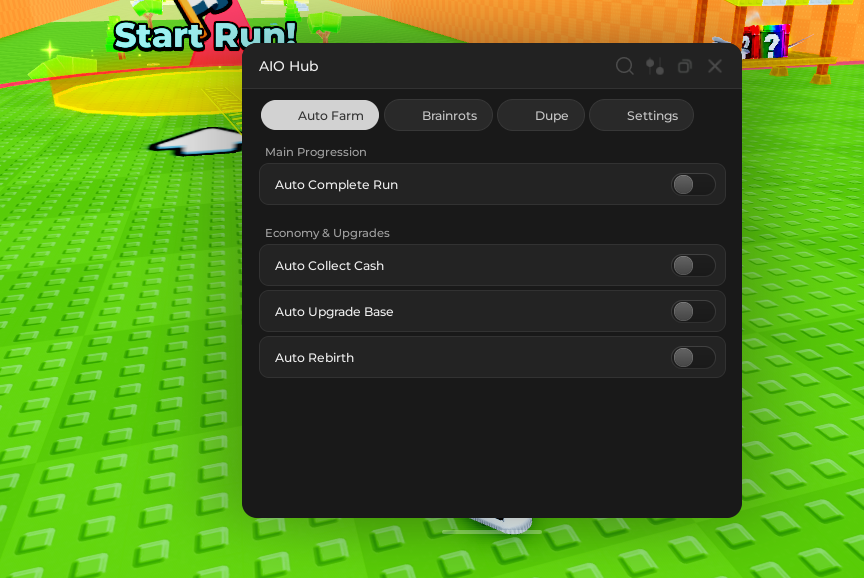Close the AIO Hub window

[715, 66]
